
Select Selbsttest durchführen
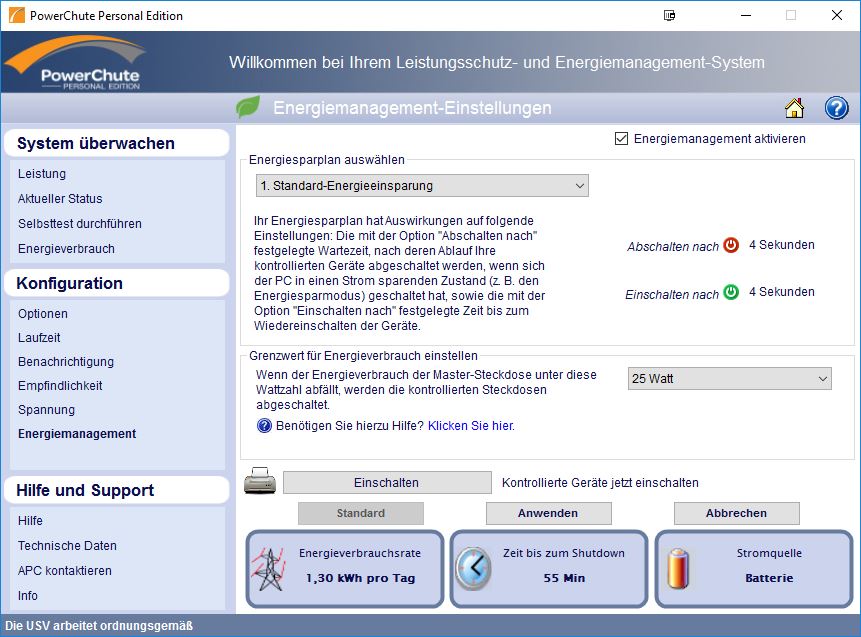(x=80, y=224)
